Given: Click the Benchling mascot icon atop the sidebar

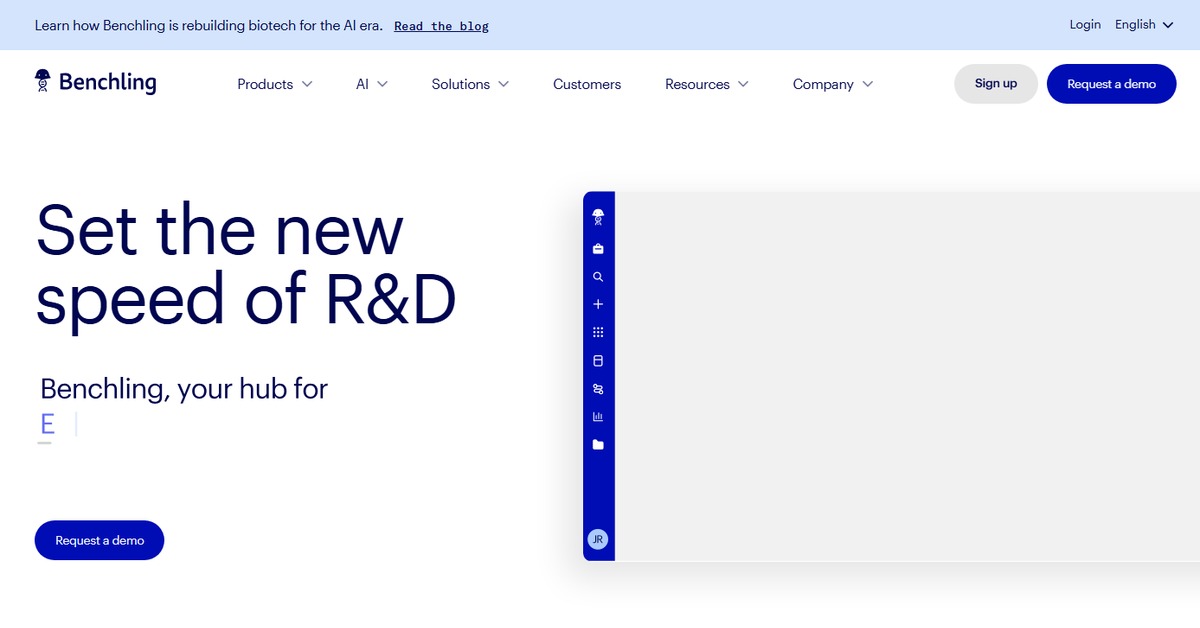Looking at the screenshot, I should coord(598,216).
